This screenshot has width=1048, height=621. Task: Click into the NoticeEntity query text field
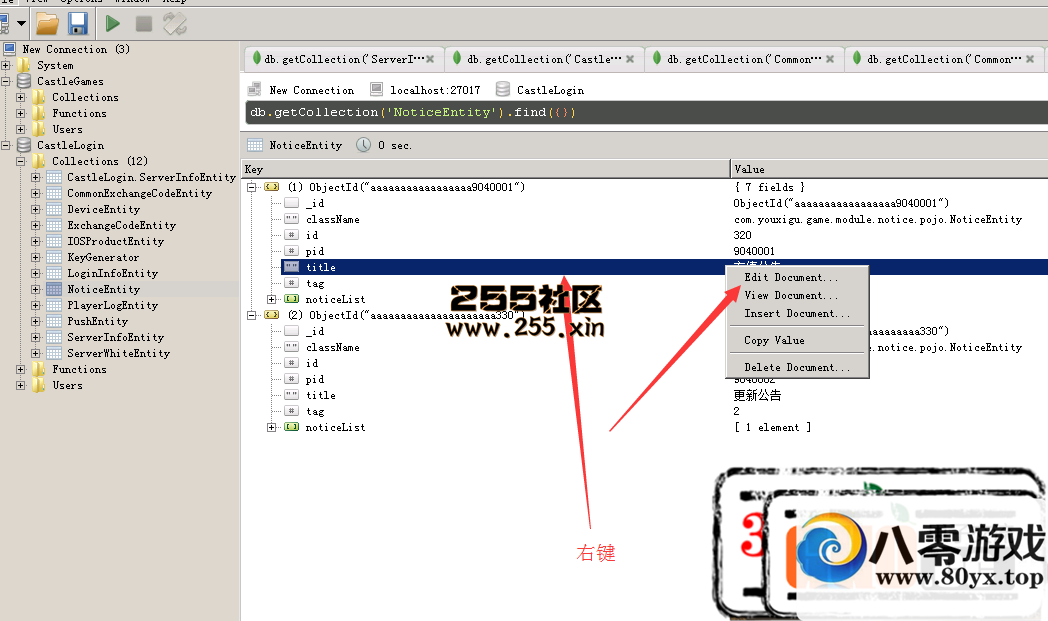click(640, 112)
